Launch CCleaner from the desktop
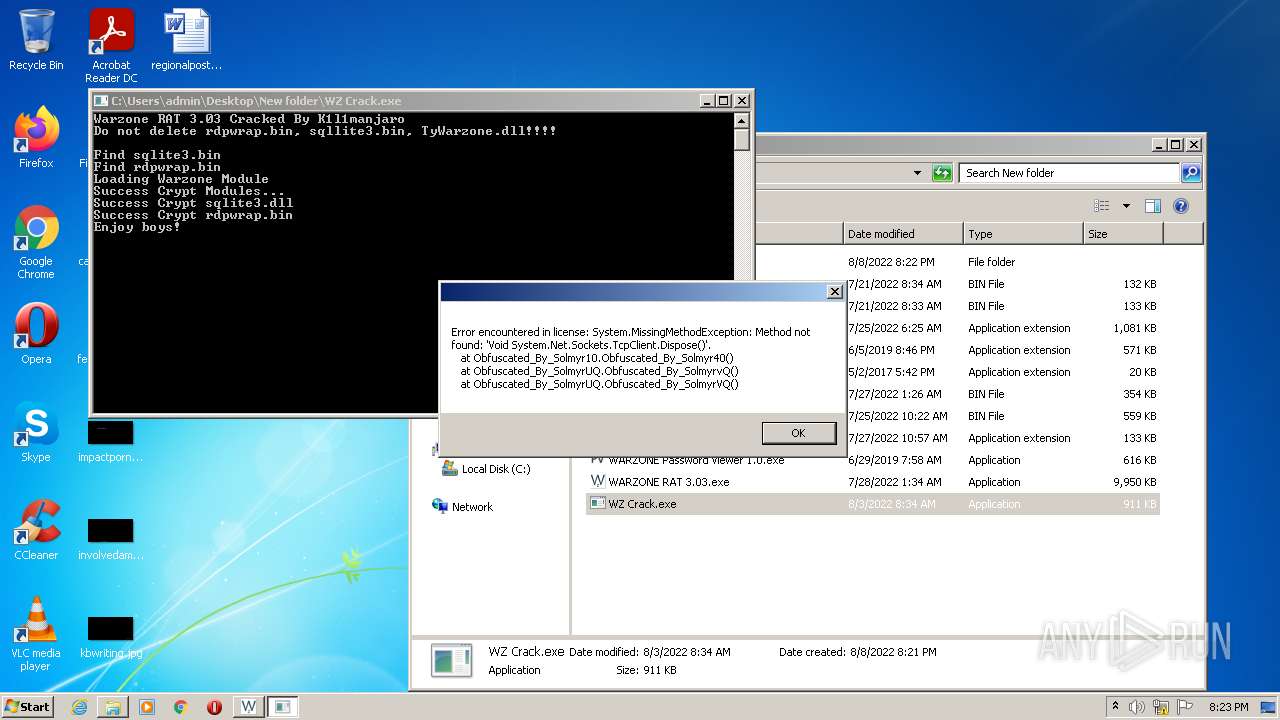1280x720 pixels. [36, 531]
